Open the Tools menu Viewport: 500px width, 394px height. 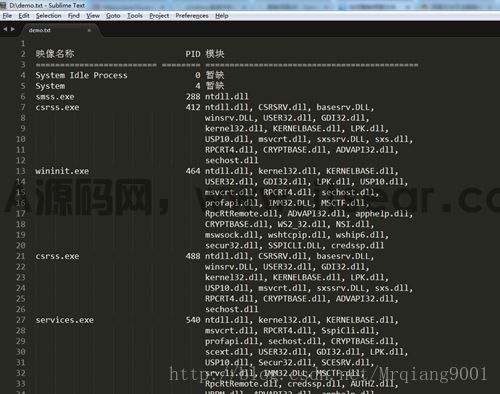click(x=135, y=16)
